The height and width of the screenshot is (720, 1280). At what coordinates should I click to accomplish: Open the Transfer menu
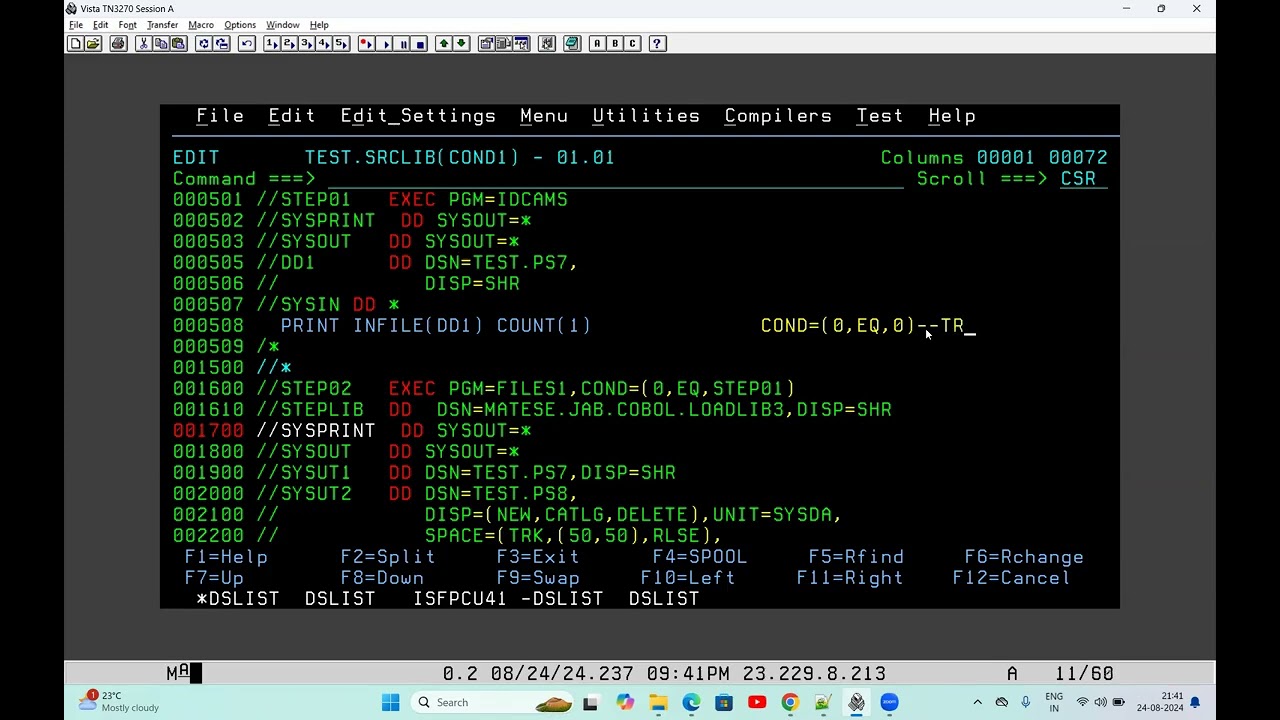tap(162, 25)
